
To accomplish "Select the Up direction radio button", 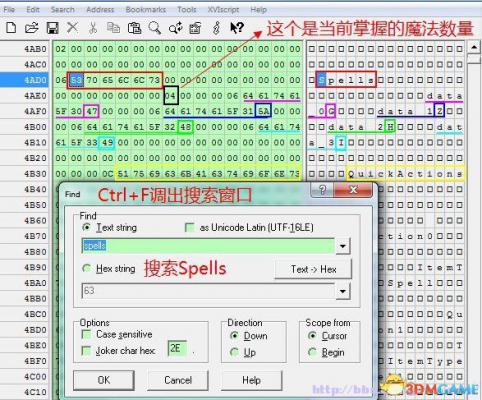I will point(235,352).
